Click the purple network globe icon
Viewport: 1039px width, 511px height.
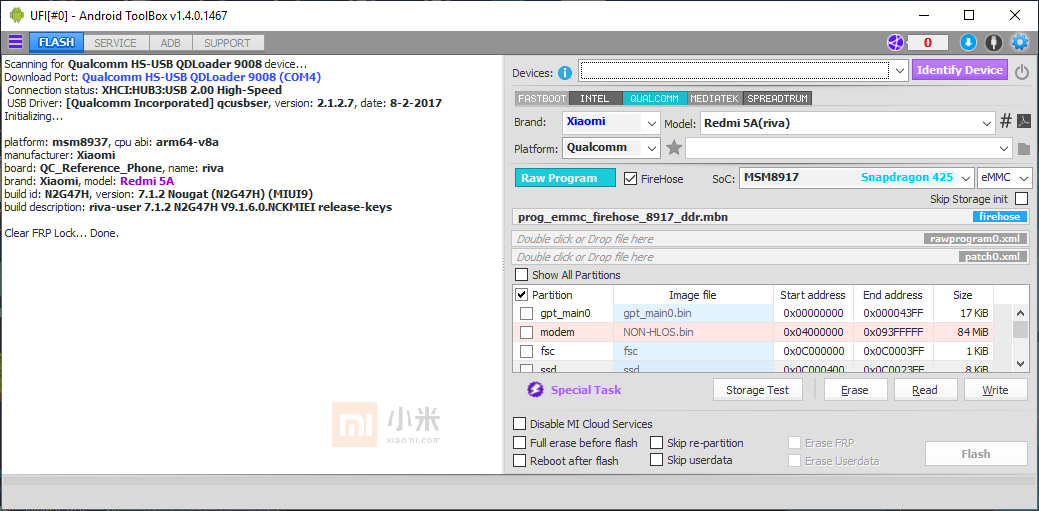pos(896,42)
